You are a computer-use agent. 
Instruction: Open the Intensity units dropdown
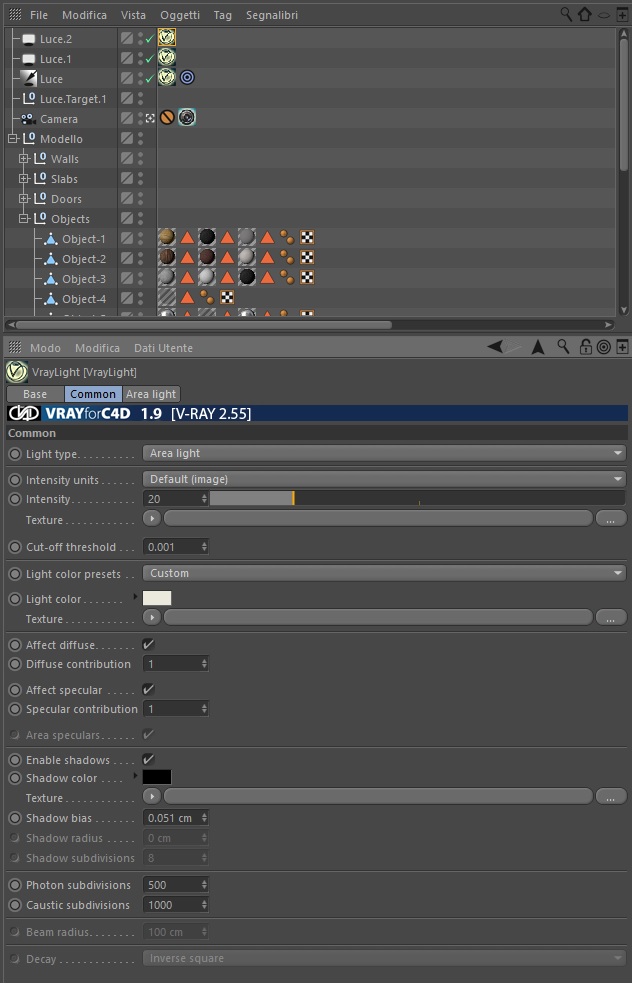(384, 479)
